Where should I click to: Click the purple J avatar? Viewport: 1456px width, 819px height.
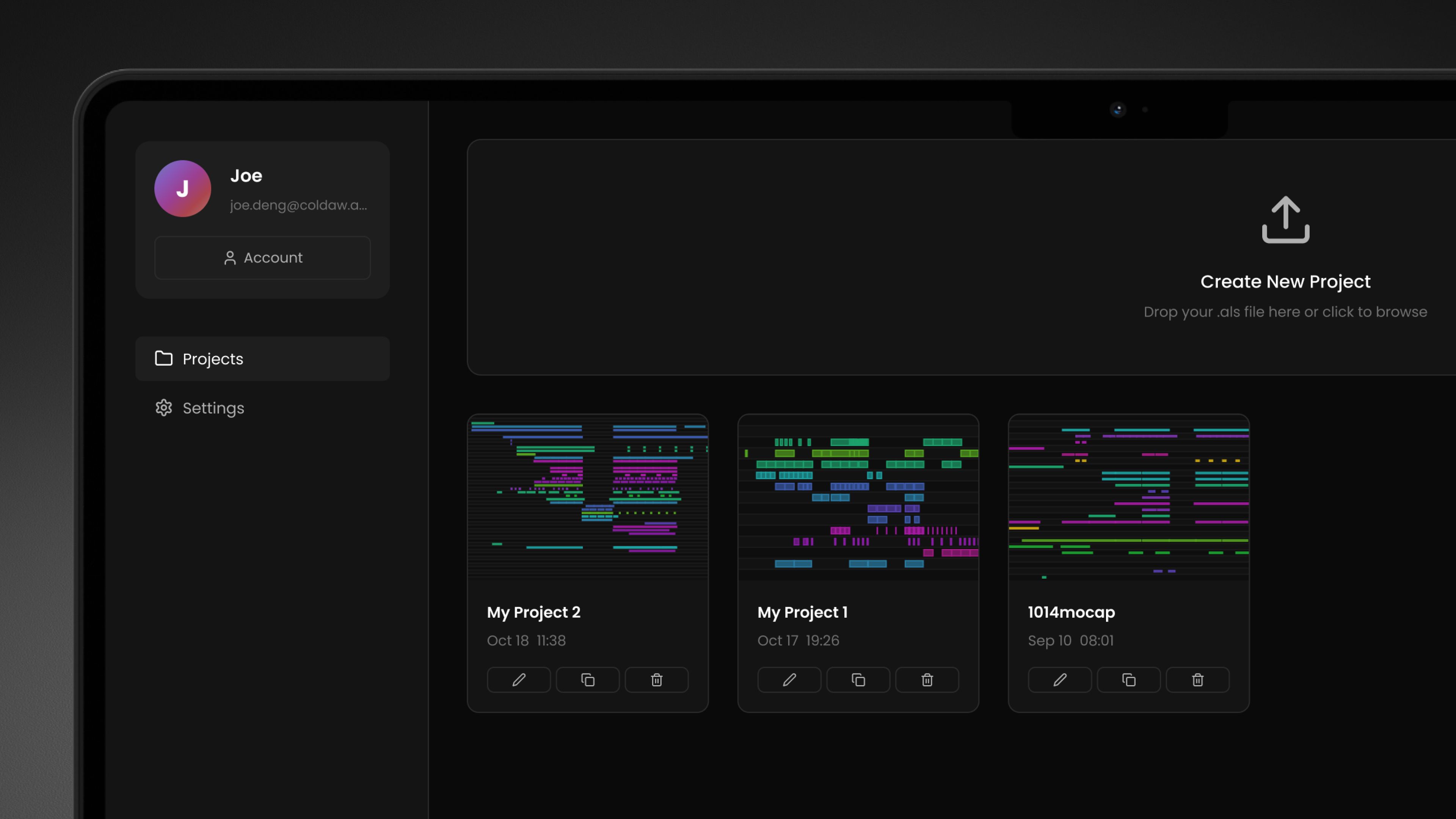pyautogui.click(x=182, y=189)
